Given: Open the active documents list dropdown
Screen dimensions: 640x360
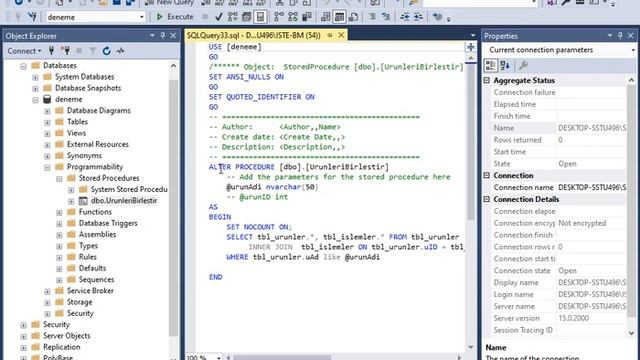Looking at the screenshot, I should pos(473,36).
